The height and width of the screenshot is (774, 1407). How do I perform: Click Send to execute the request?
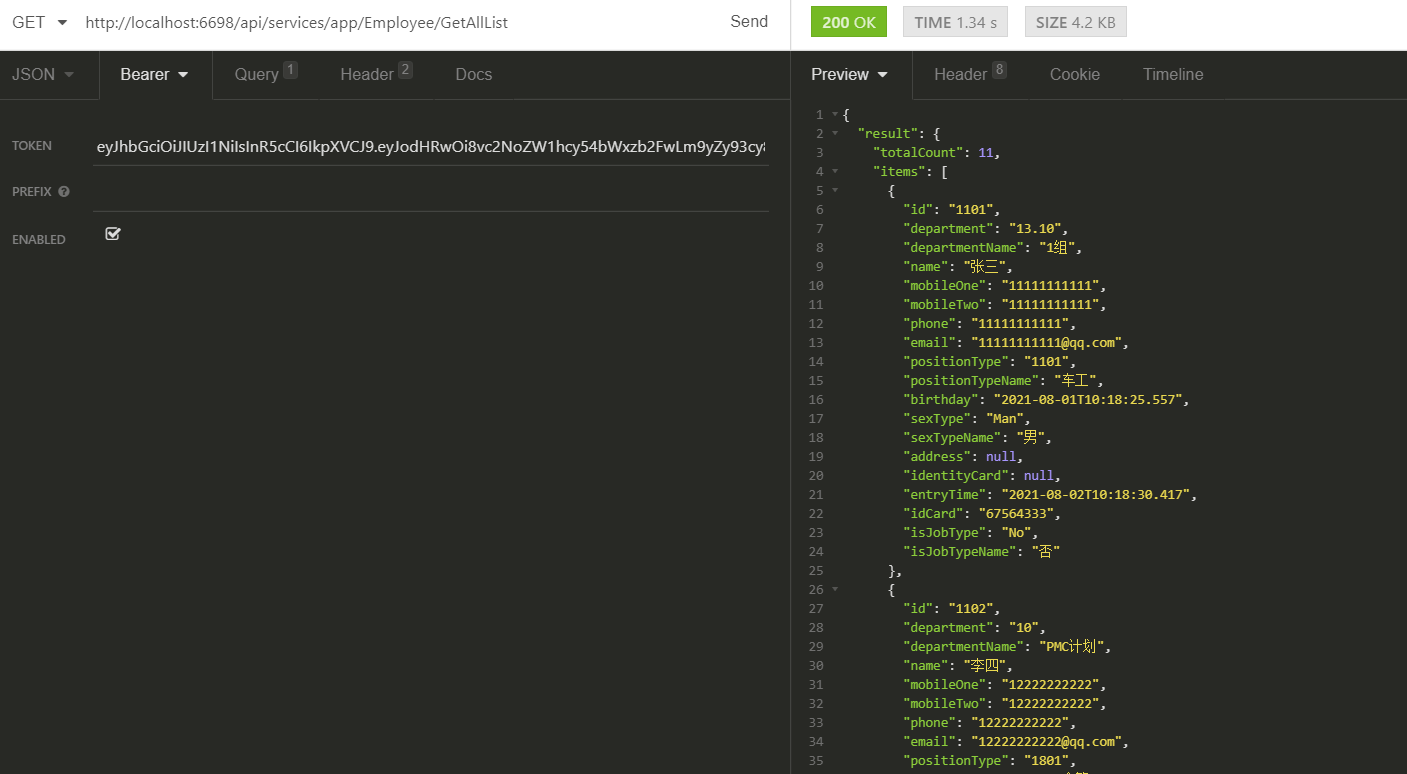click(x=749, y=21)
